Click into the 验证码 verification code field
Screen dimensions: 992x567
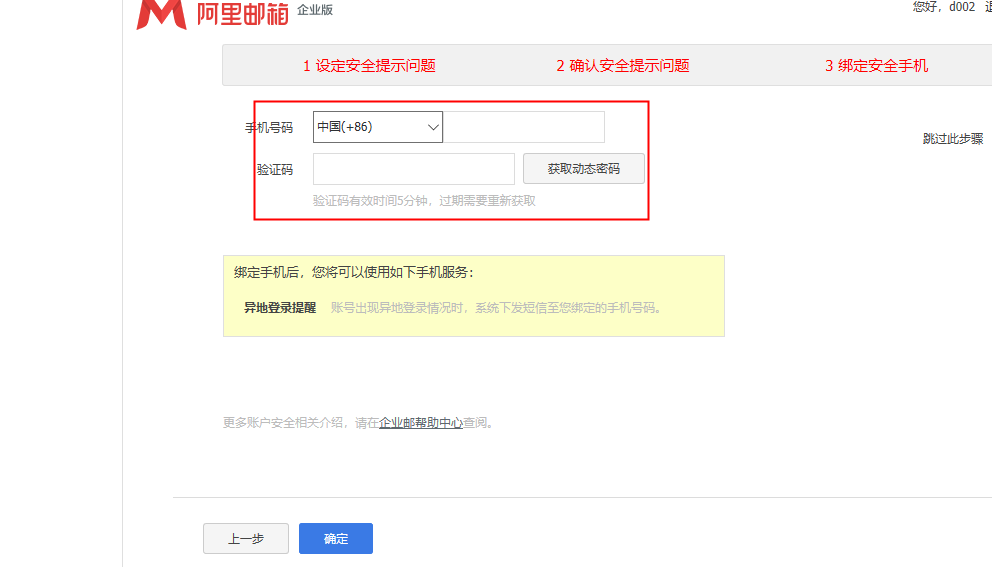pos(413,169)
